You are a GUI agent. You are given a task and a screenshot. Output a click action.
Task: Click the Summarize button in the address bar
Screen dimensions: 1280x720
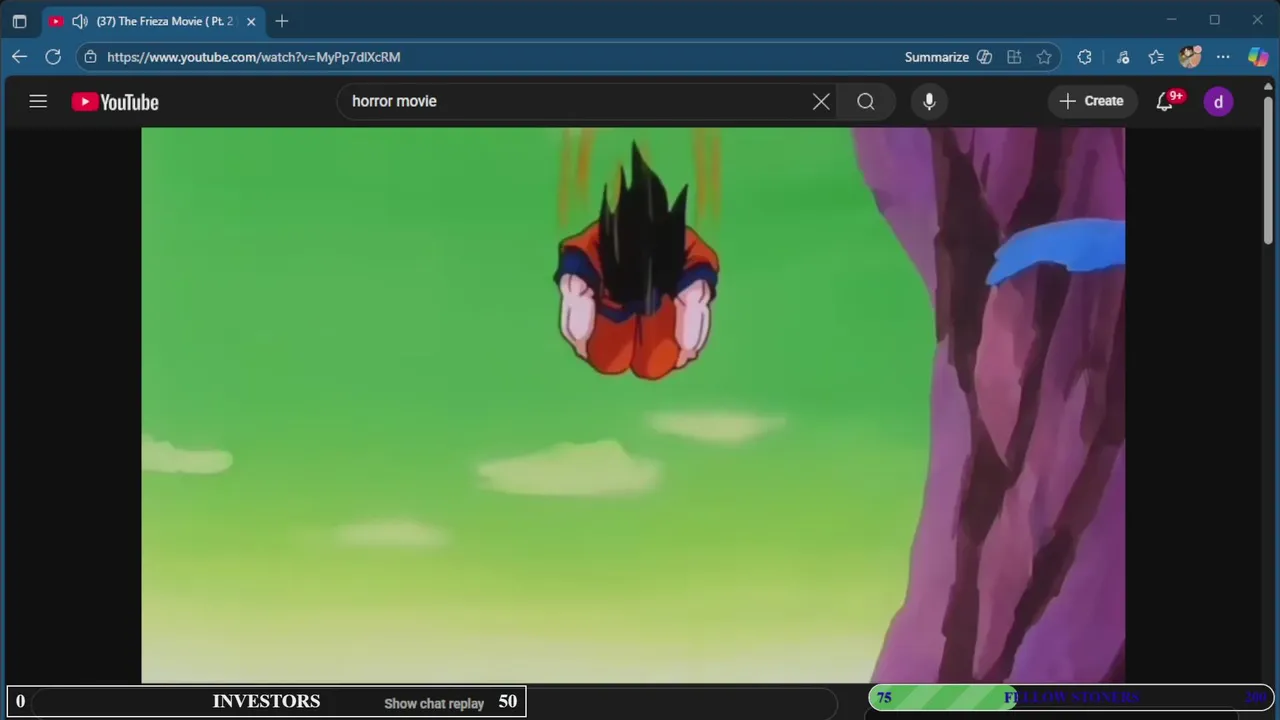[937, 57]
